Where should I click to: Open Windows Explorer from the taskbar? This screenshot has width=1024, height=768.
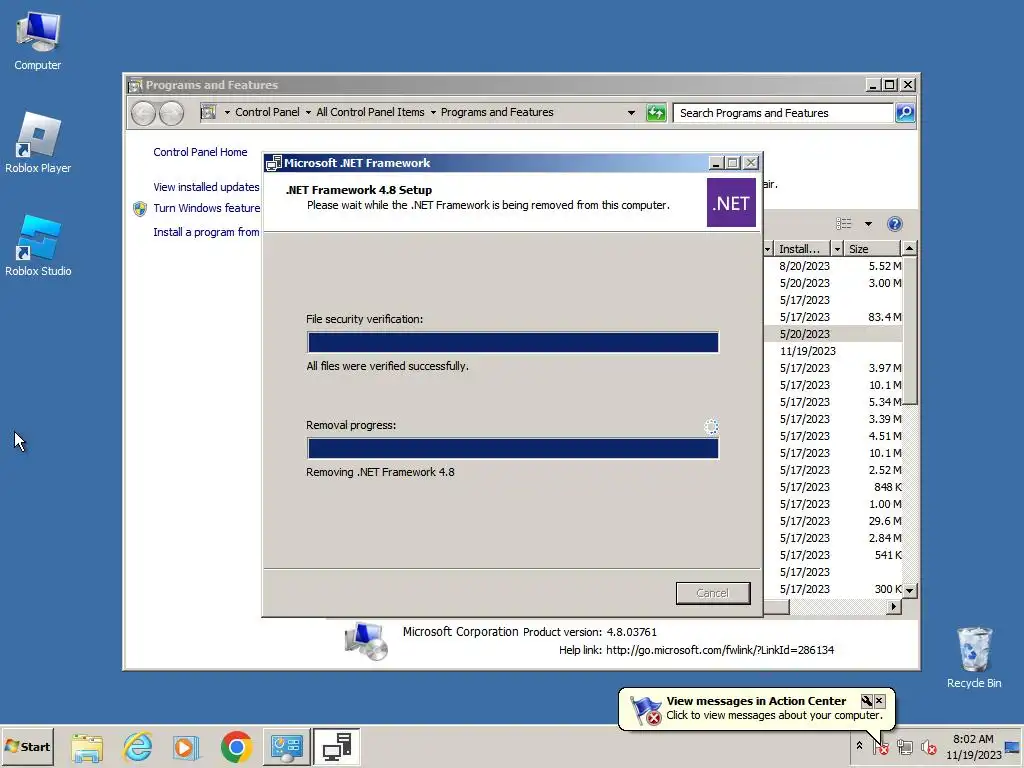87,747
